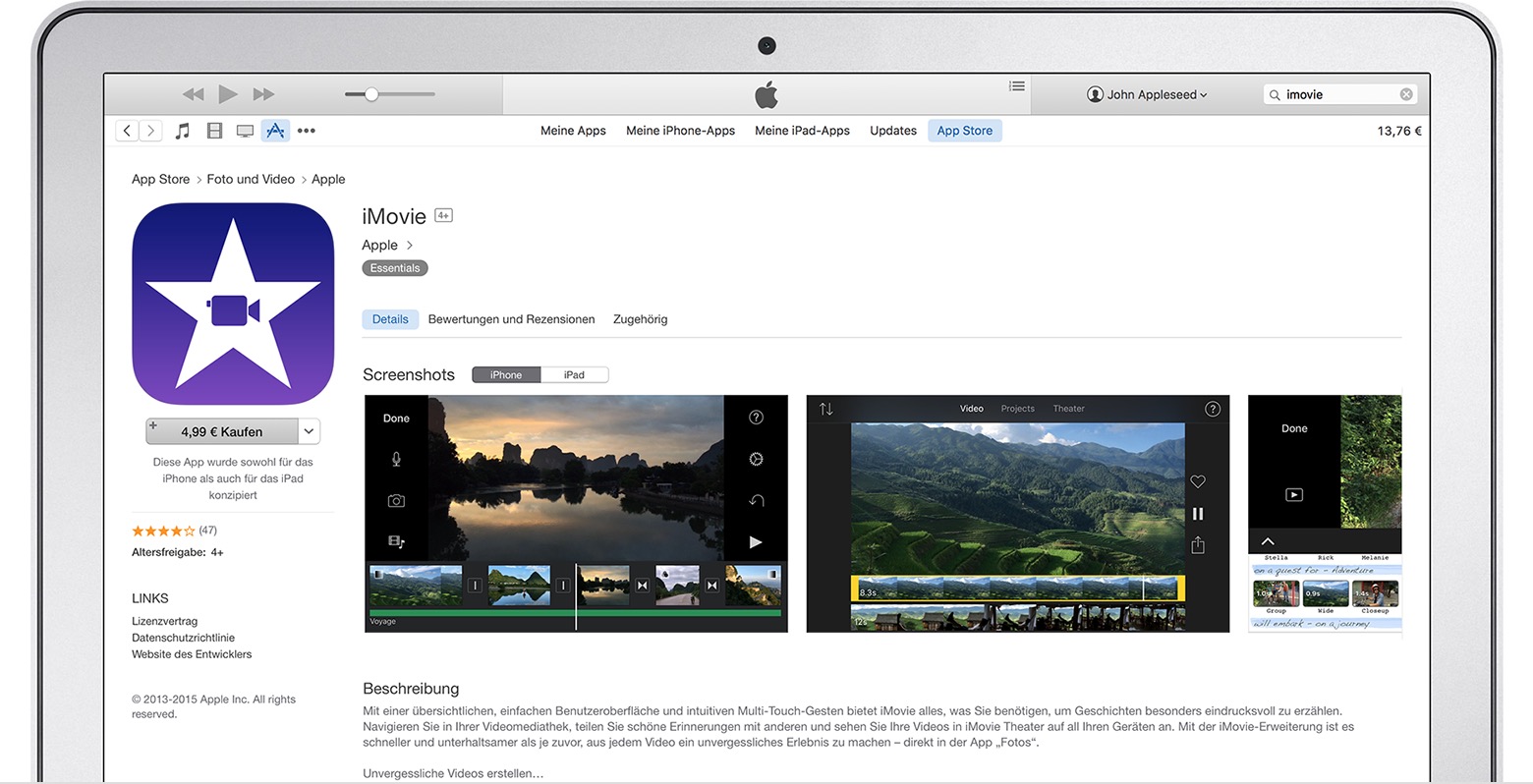1533x784 pixels.
Task: Open the Updates tab
Action: coord(893,131)
